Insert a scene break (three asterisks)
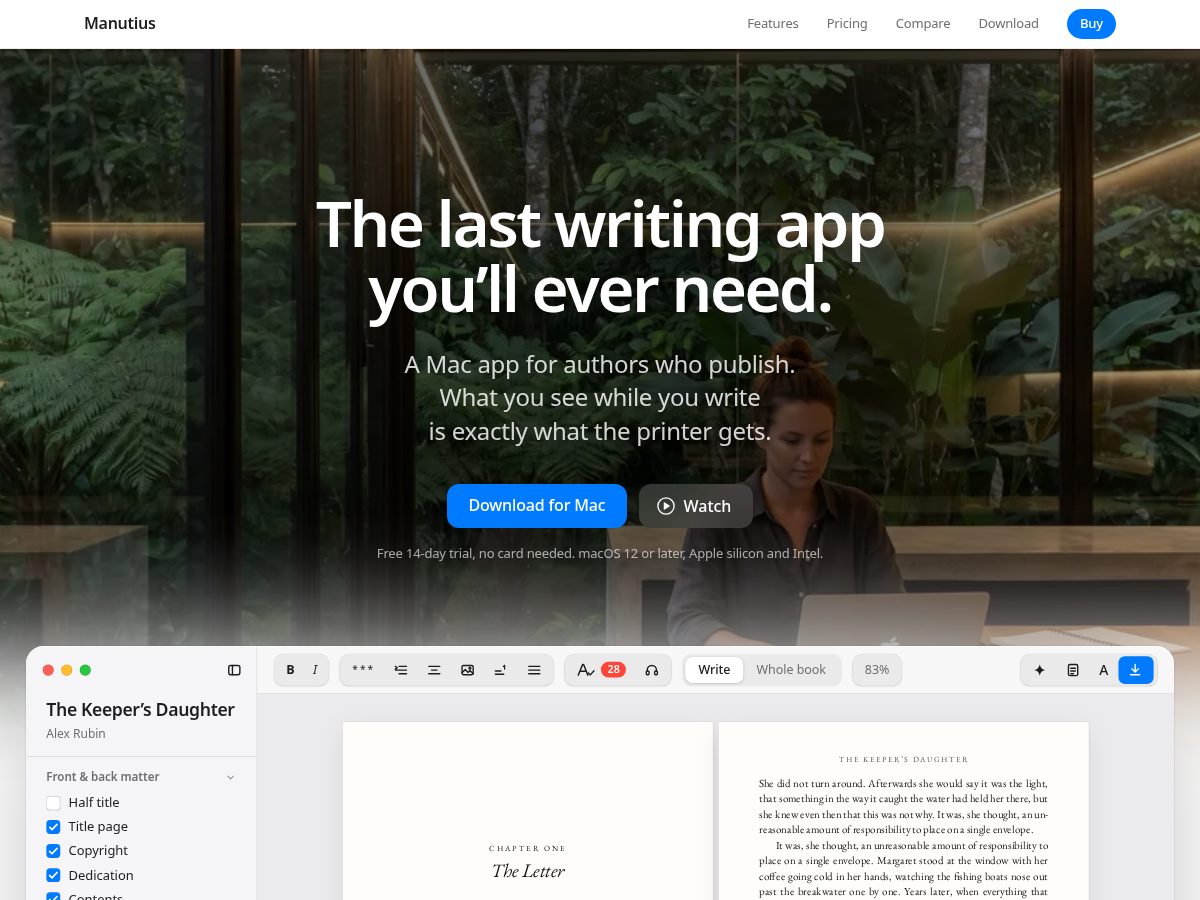Image resolution: width=1200 pixels, height=900 pixels. click(x=363, y=670)
